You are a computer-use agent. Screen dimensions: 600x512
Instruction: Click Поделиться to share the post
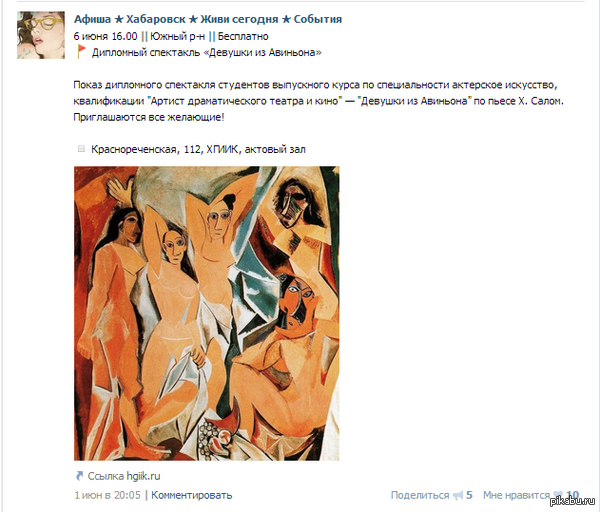coord(420,495)
